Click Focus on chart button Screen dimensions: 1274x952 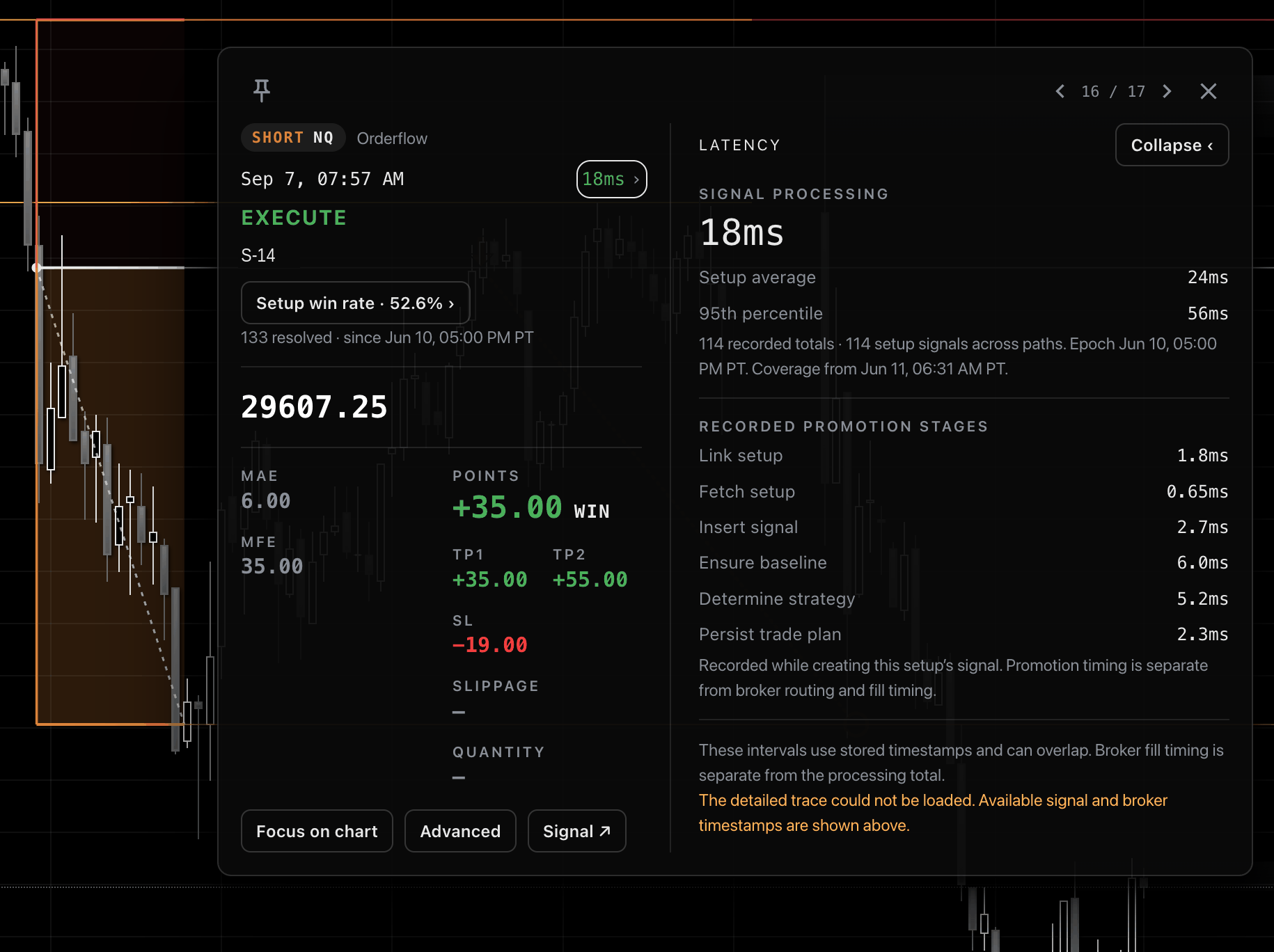317,831
